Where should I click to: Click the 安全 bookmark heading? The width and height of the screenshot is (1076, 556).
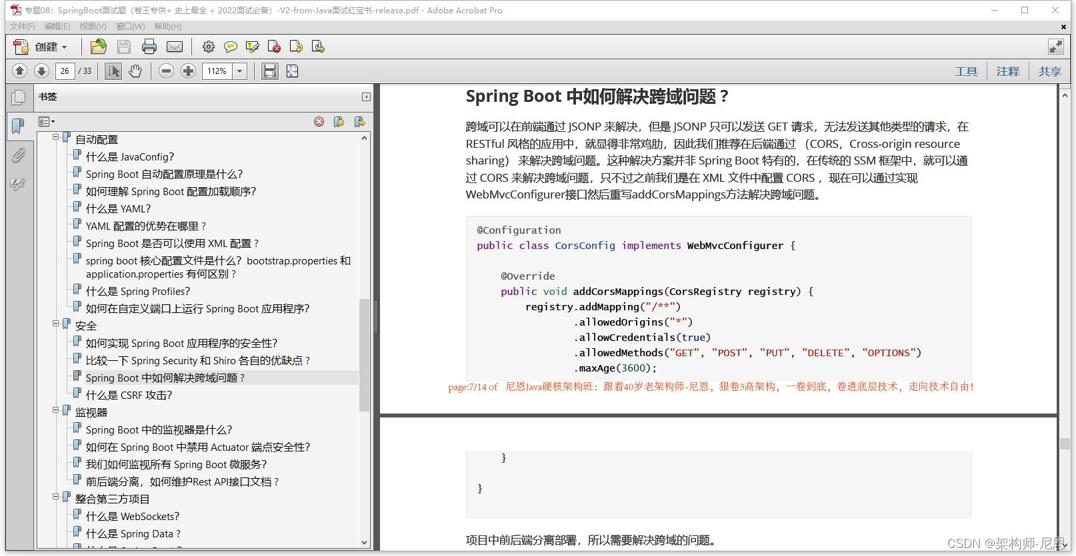click(86, 325)
